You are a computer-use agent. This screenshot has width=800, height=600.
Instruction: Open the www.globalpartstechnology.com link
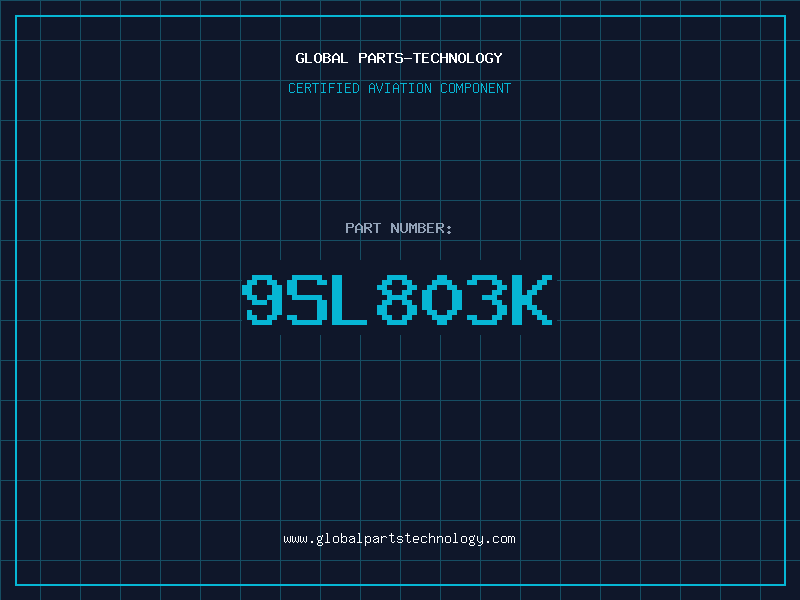pyautogui.click(x=399, y=539)
